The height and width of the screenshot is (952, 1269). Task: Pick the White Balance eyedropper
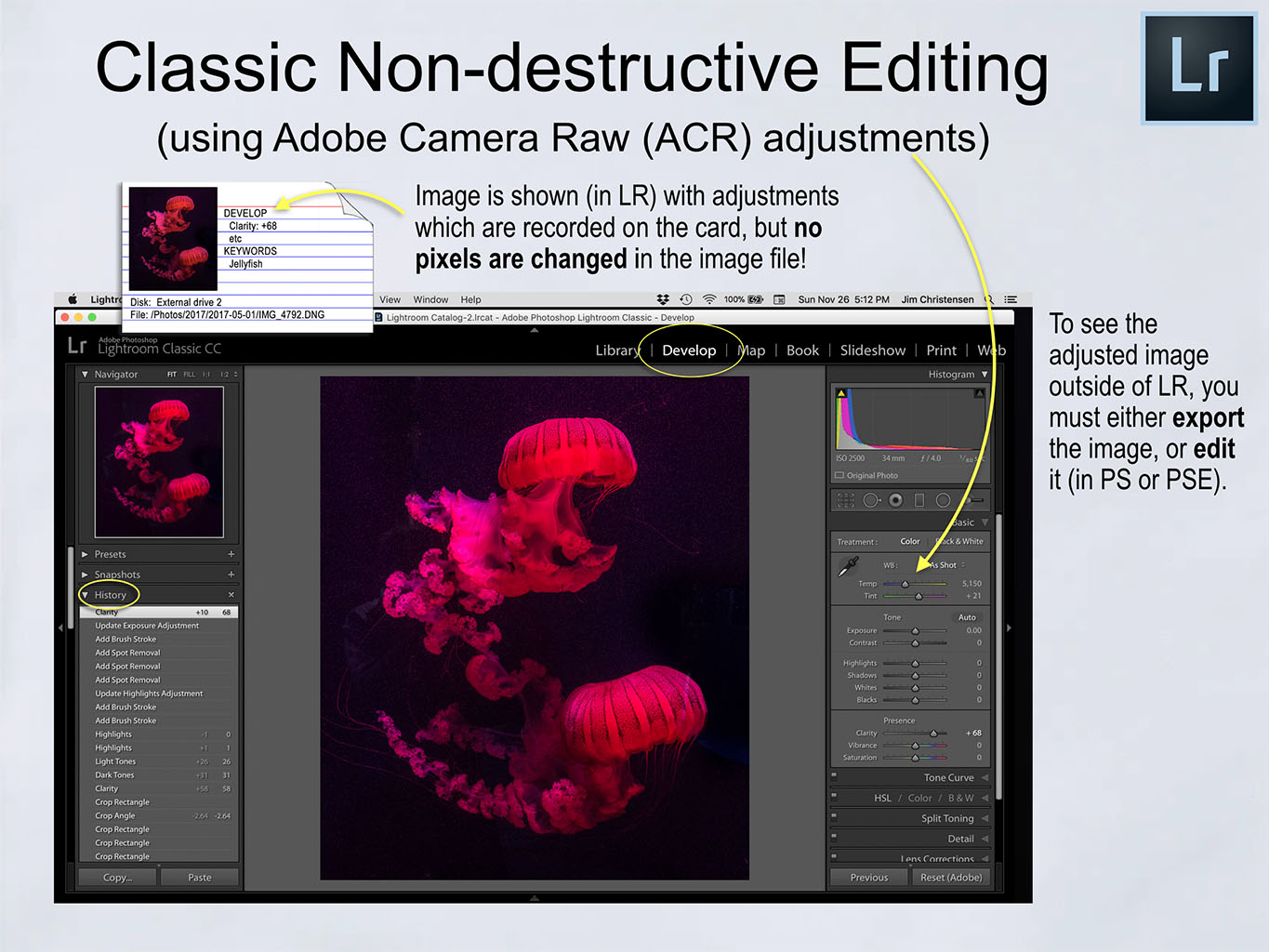pyautogui.click(x=848, y=566)
